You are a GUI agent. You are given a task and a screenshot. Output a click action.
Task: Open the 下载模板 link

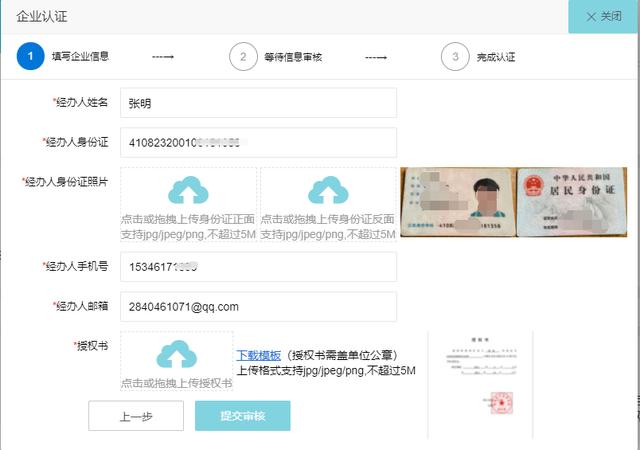pos(258,355)
